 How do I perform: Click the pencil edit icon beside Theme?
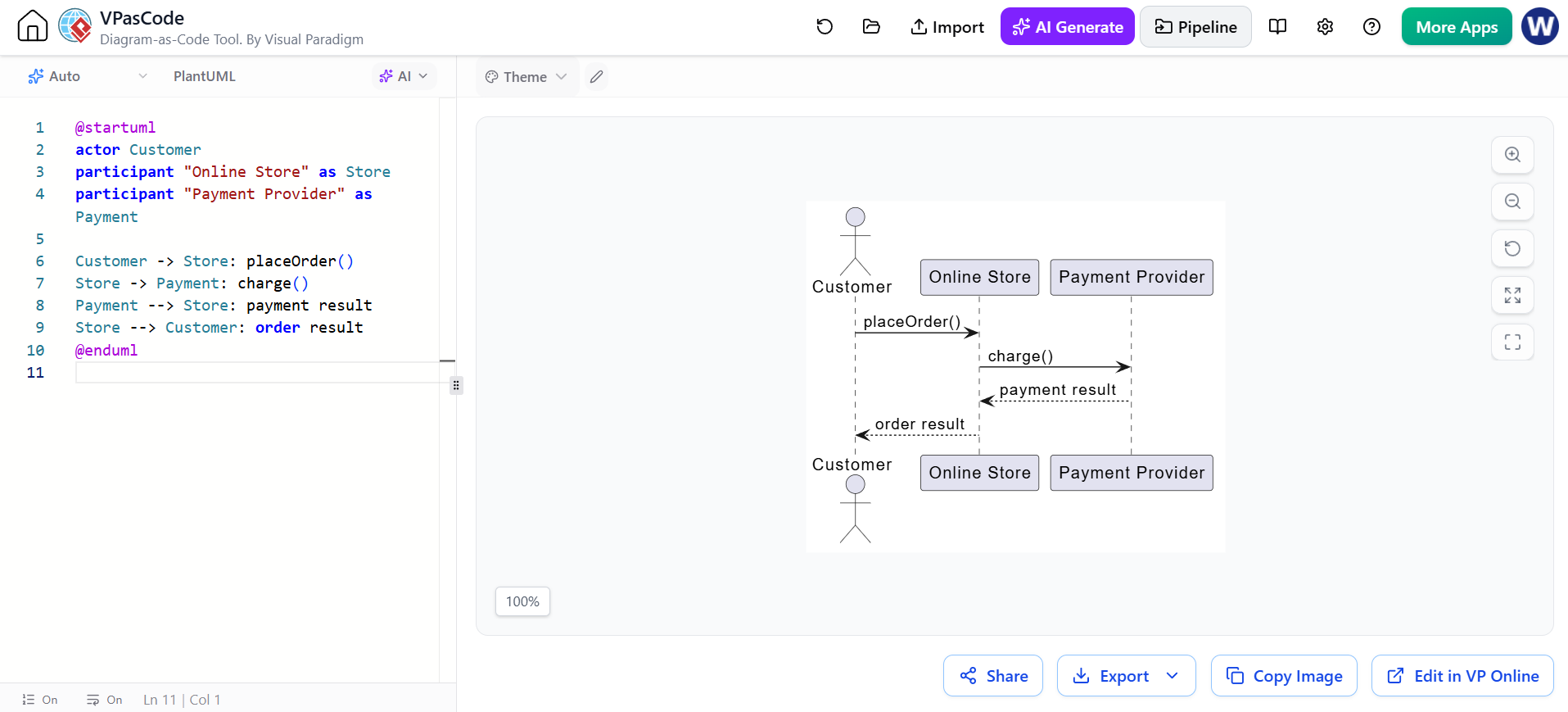pos(597,77)
